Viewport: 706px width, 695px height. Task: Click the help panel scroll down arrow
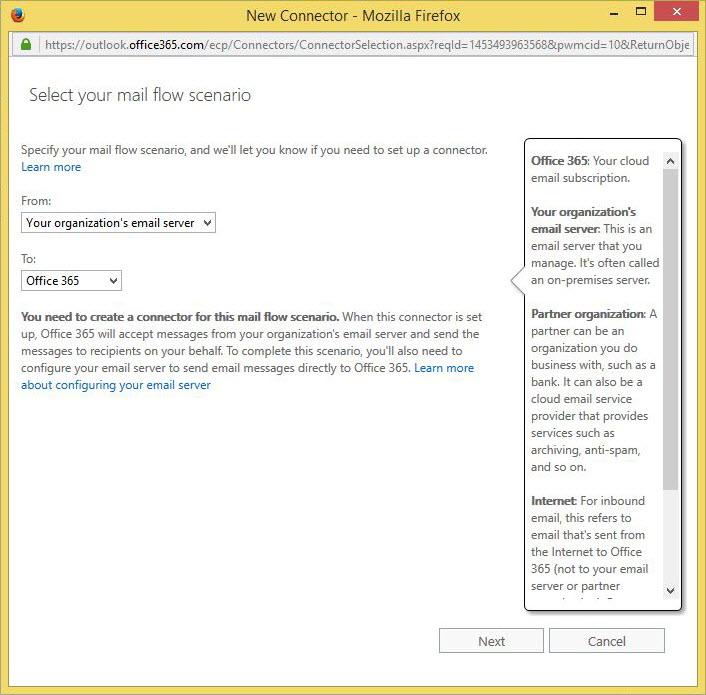[670, 591]
